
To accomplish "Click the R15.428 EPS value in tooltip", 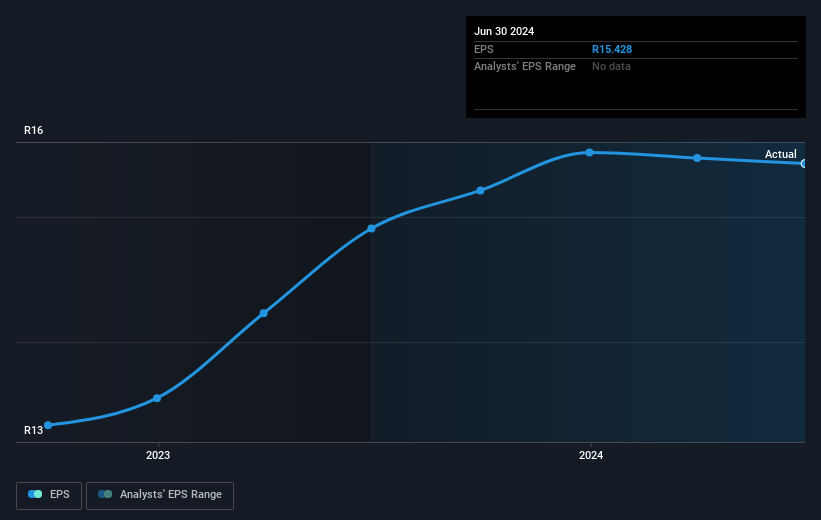I will click(x=612, y=49).
